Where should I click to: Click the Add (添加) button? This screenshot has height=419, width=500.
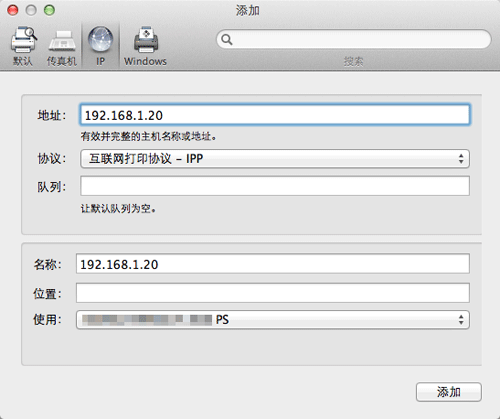click(449, 392)
